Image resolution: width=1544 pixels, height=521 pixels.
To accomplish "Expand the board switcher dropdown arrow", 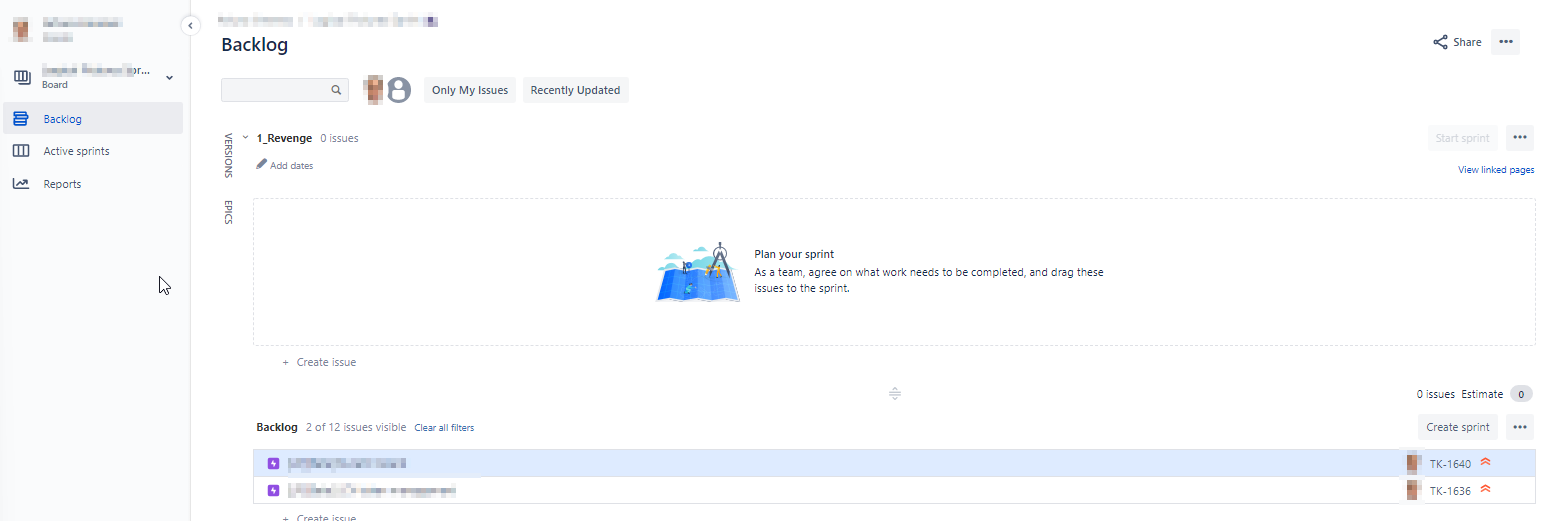I will pyautogui.click(x=169, y=77).
